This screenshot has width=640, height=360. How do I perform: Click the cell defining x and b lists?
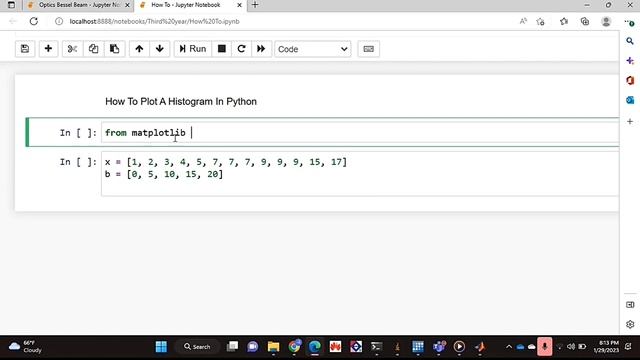click(x=360, y=174)
